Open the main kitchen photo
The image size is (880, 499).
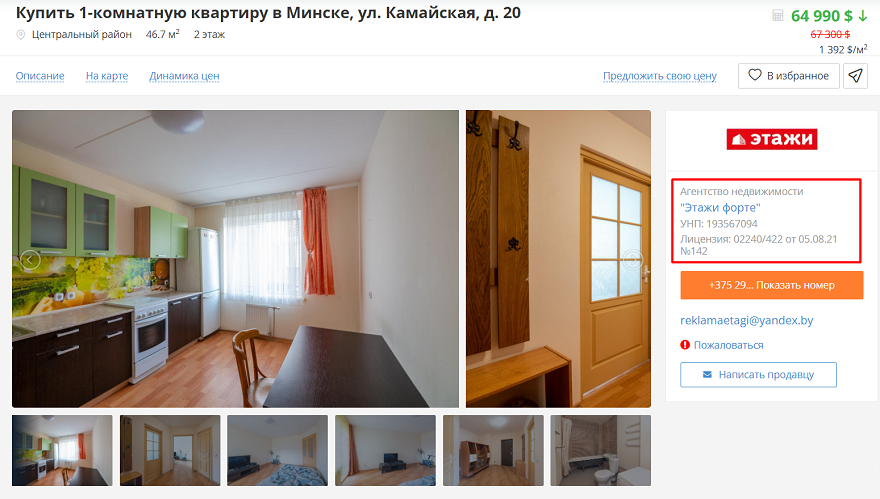pos(235,259)
